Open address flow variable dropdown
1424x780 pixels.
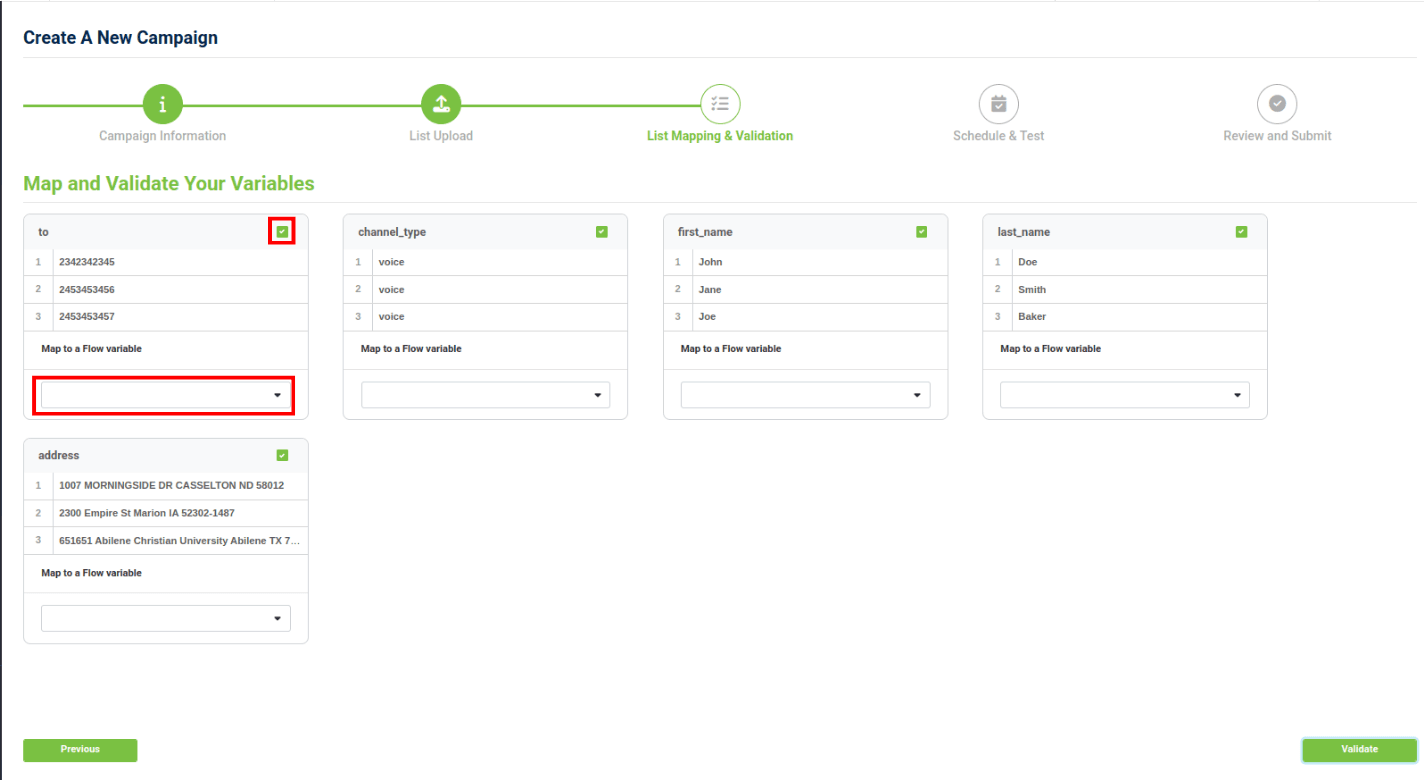coord(165,618)
